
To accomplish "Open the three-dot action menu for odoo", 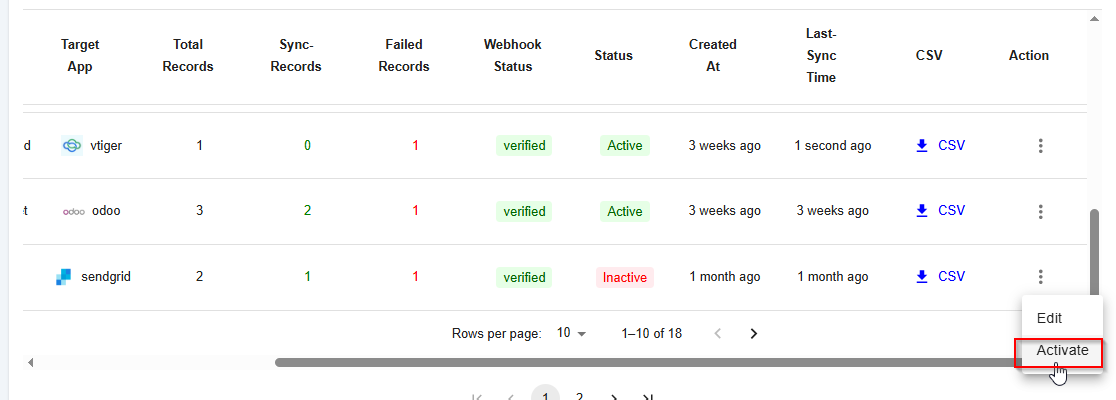I will pyautogui.click(x=1040, y=212).
